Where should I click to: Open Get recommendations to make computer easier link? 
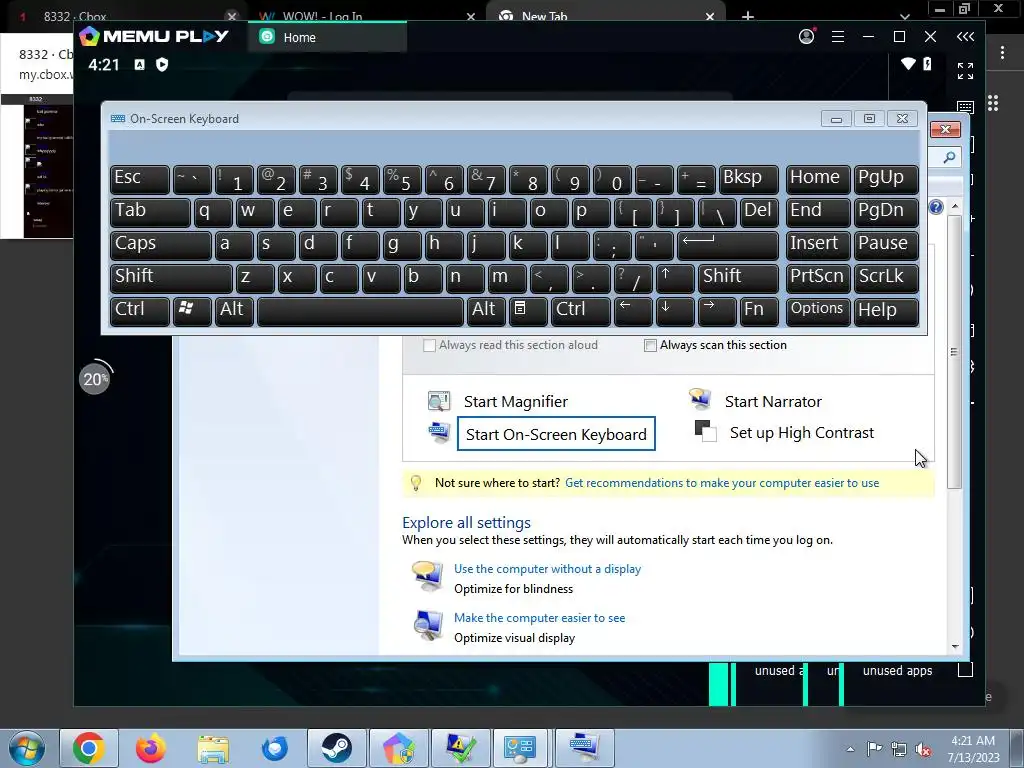[x=722, y=483]
